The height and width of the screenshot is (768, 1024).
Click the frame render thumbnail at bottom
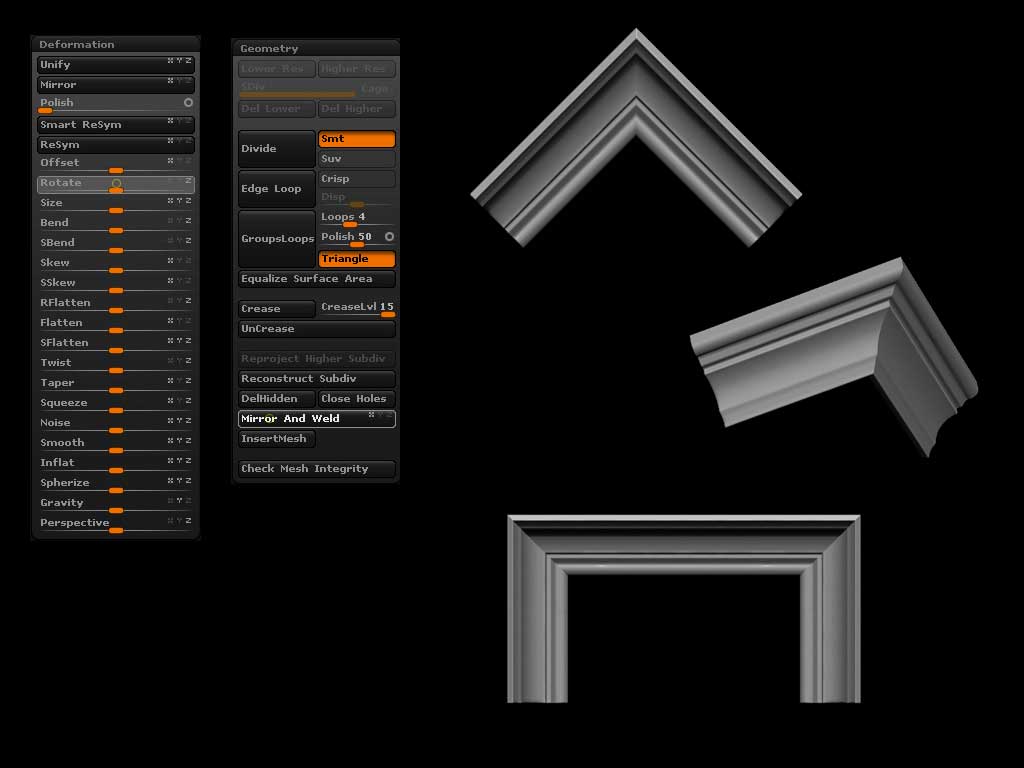tap(683, 608)
